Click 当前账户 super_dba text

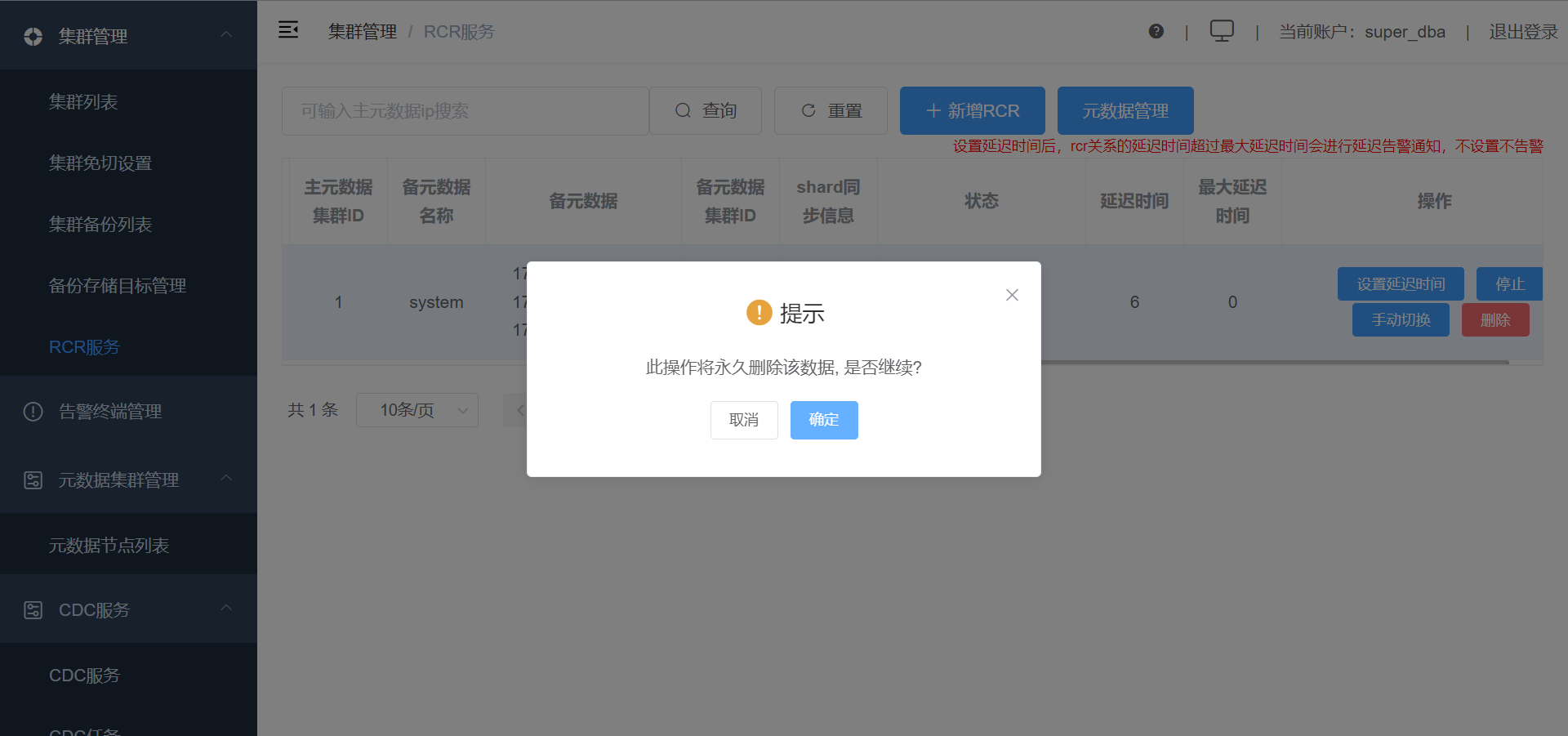point(1362,32)
